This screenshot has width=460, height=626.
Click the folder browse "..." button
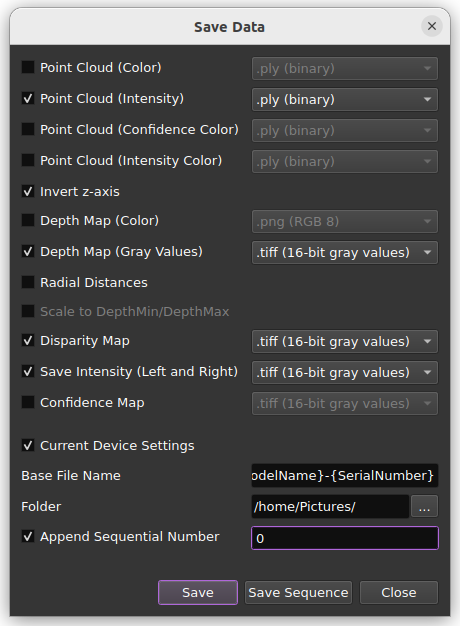424,507
